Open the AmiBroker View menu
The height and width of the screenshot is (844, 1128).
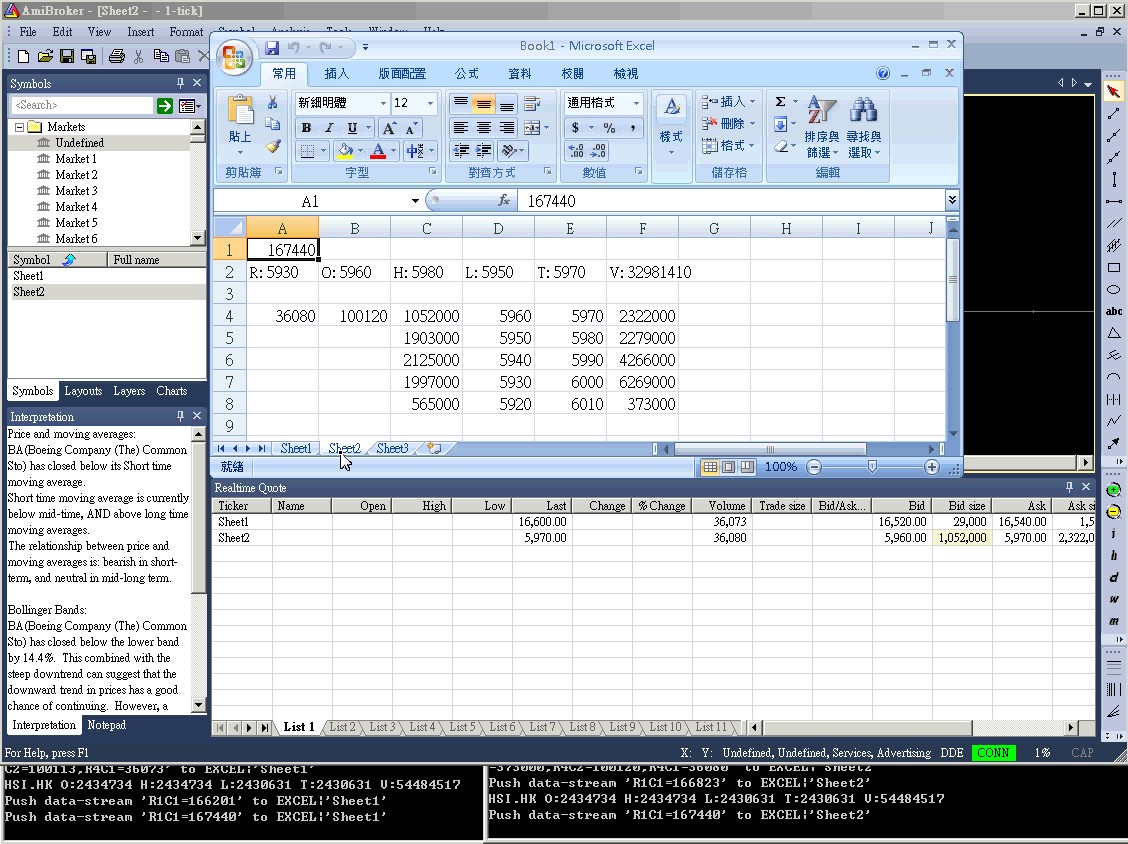coord(99,32)
